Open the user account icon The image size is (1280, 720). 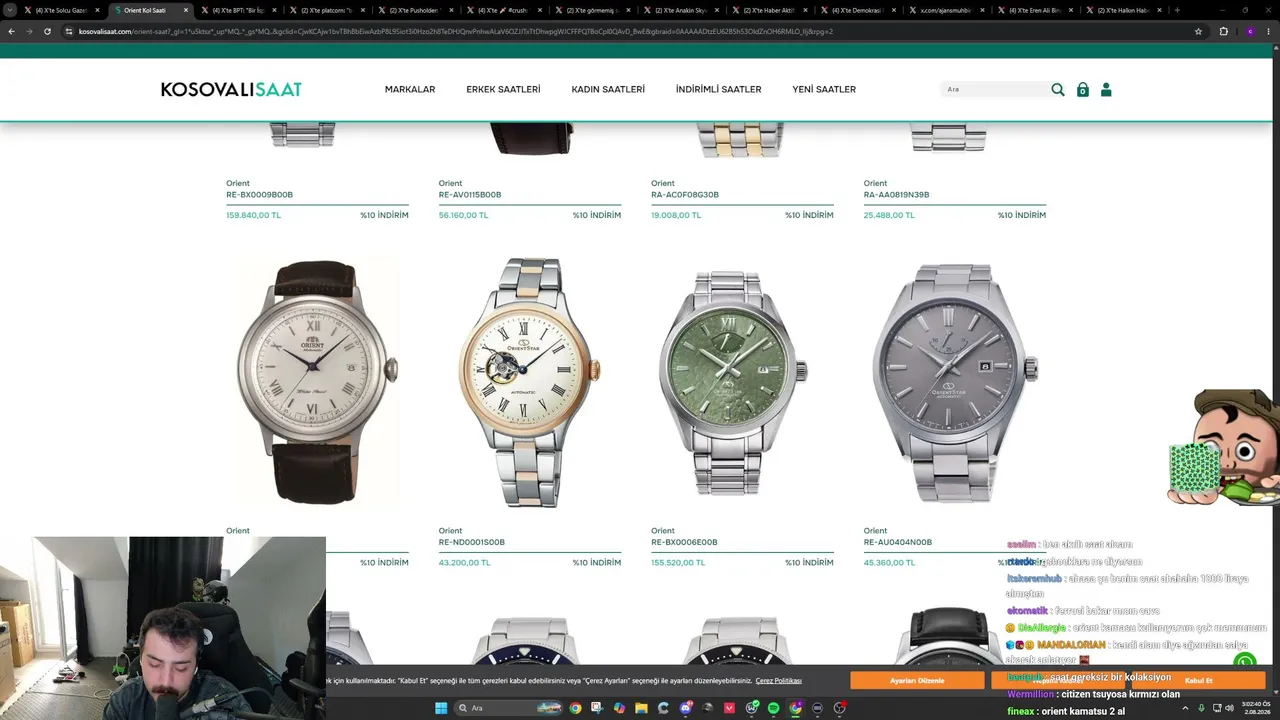1106,90
